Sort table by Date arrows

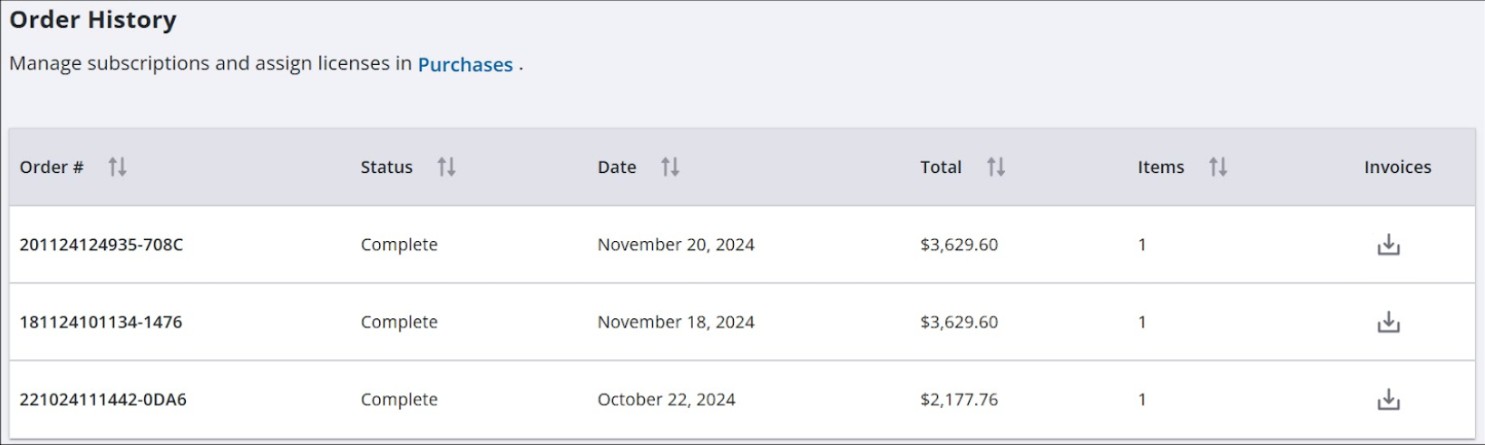(x=670, y=167)
